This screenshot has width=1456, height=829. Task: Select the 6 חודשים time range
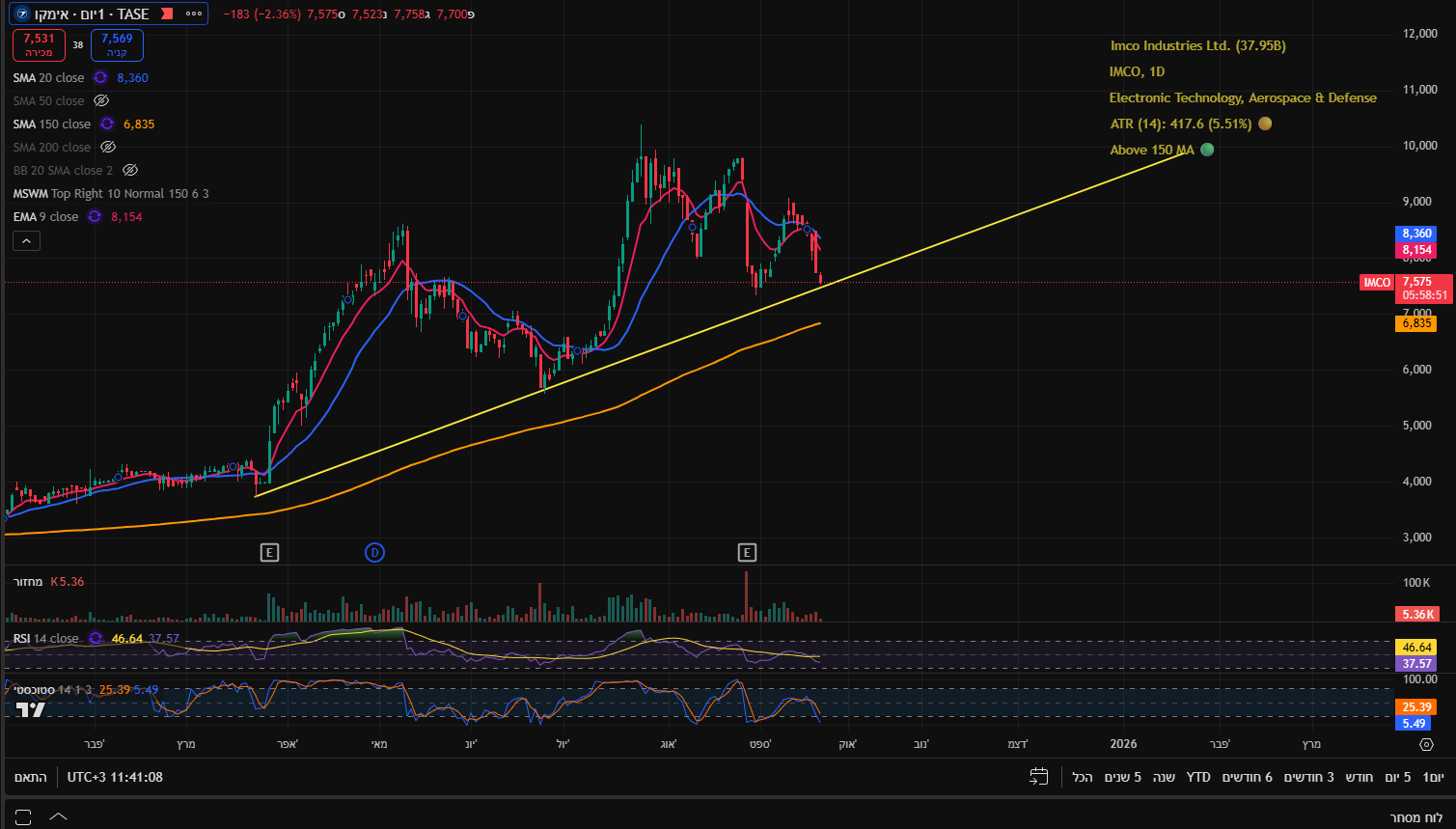point(1248,777)
